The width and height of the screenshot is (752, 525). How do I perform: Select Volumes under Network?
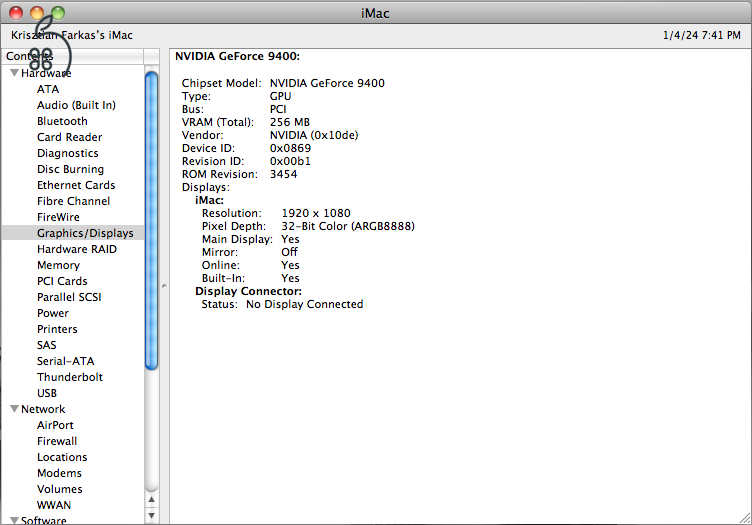coord(60,489)
